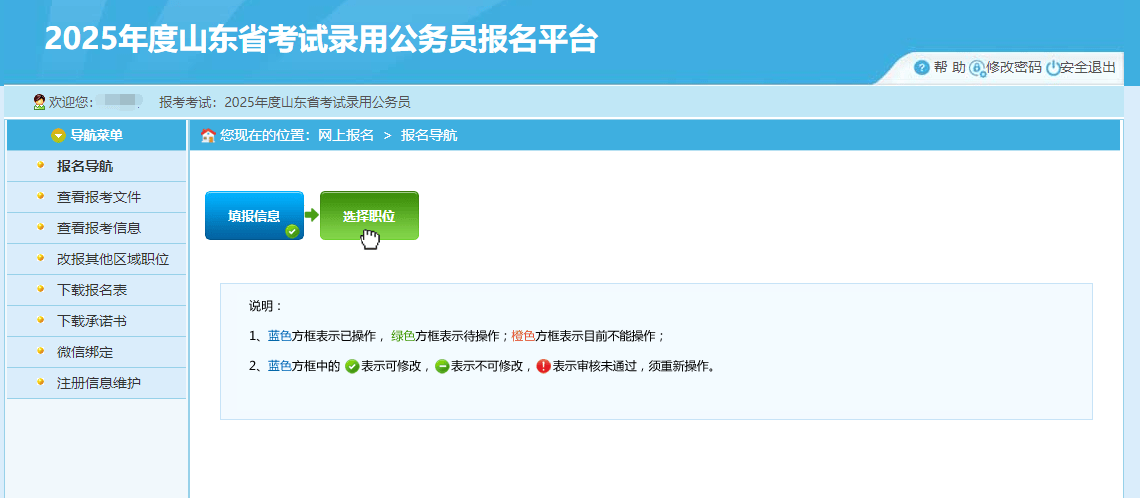Open the 修改密码 link
The image size is (1140, 498).
tap(1013, 68)
